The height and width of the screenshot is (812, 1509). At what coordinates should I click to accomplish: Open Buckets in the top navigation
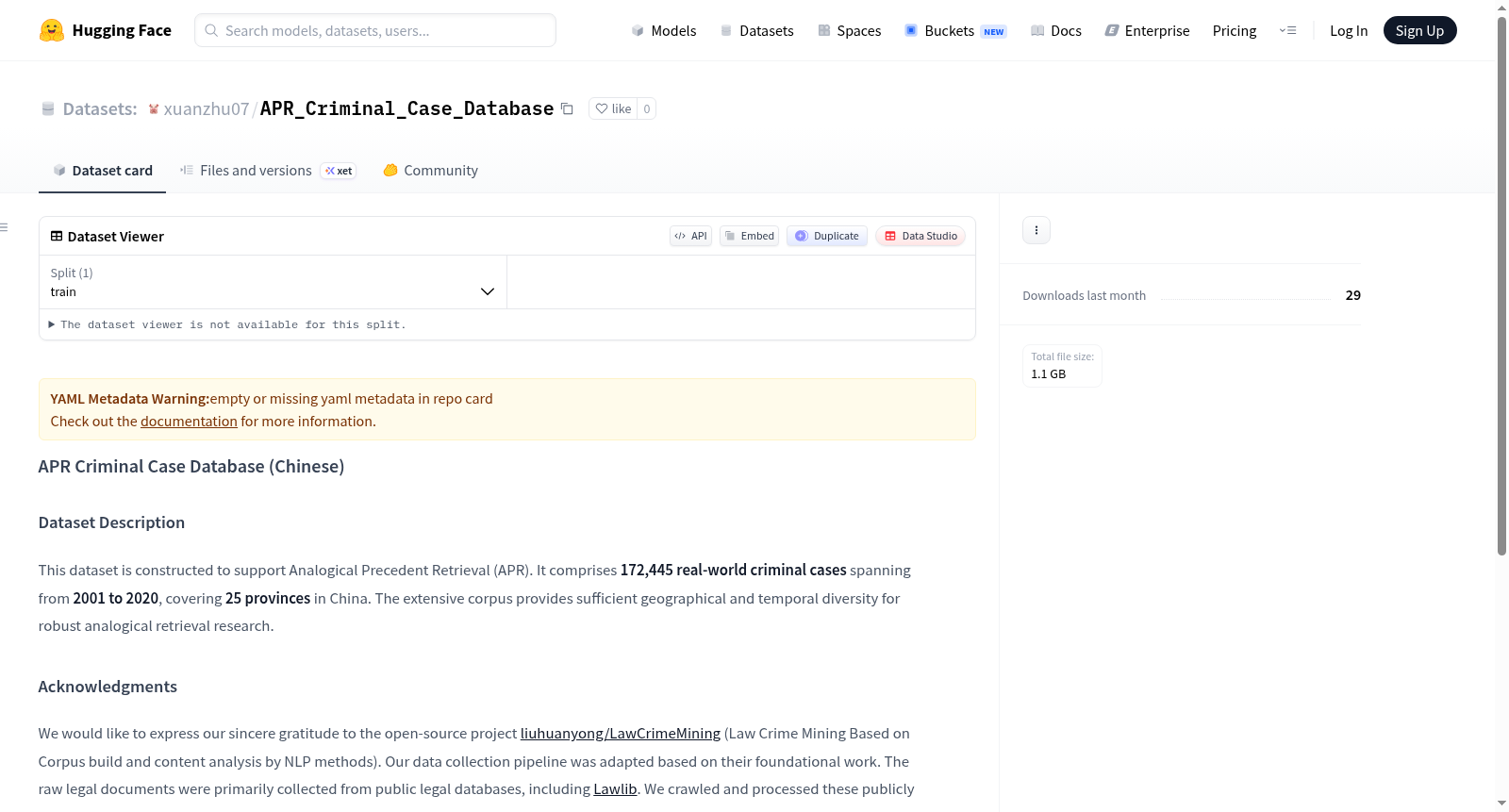(x=955, y=30)
